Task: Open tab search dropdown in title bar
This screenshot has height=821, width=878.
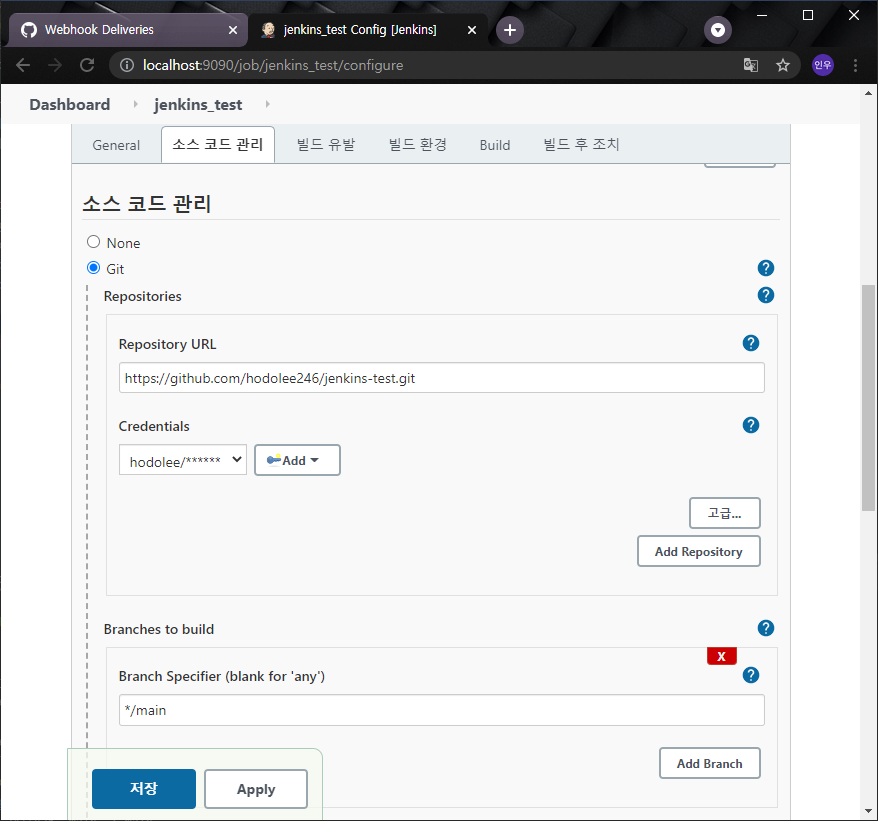Action: (x=717, y=30)
